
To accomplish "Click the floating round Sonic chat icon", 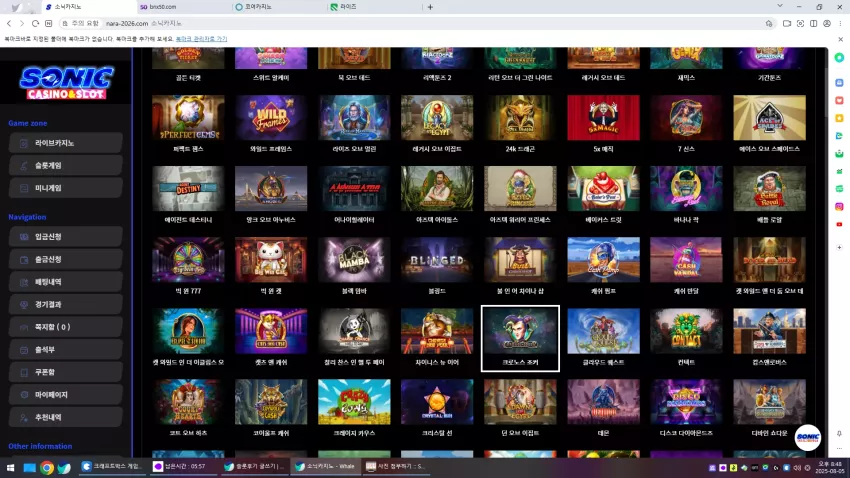I will [808, 437].
